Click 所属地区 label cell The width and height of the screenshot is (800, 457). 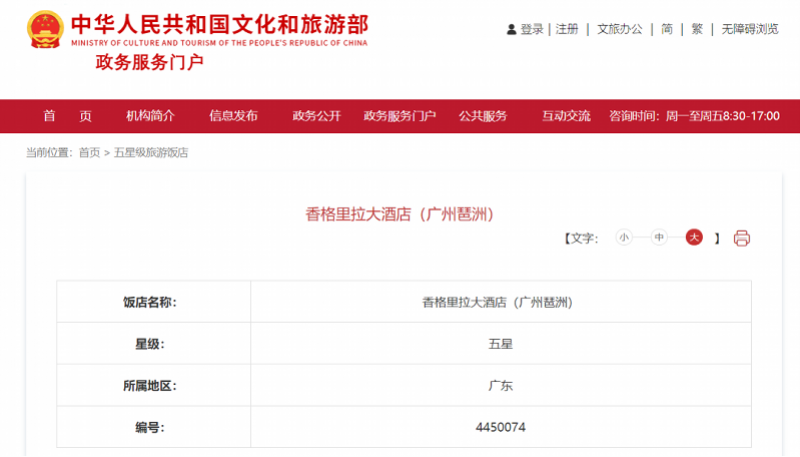point(154,386)
